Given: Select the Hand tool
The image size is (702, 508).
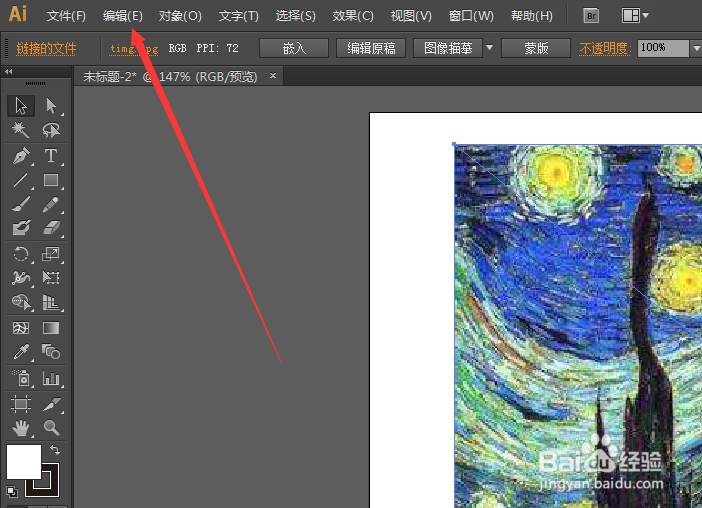Looking at the screenshot, I should (x=21, y=428).
